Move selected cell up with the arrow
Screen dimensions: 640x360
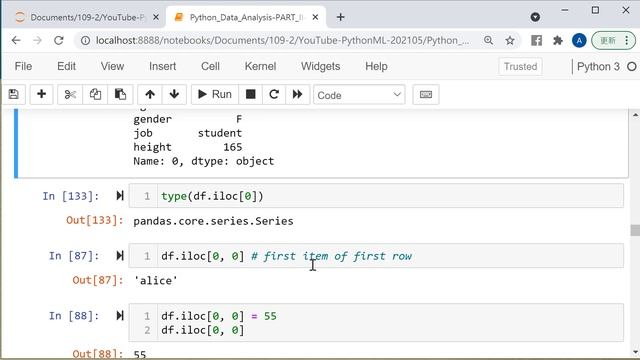pos(150,95)
